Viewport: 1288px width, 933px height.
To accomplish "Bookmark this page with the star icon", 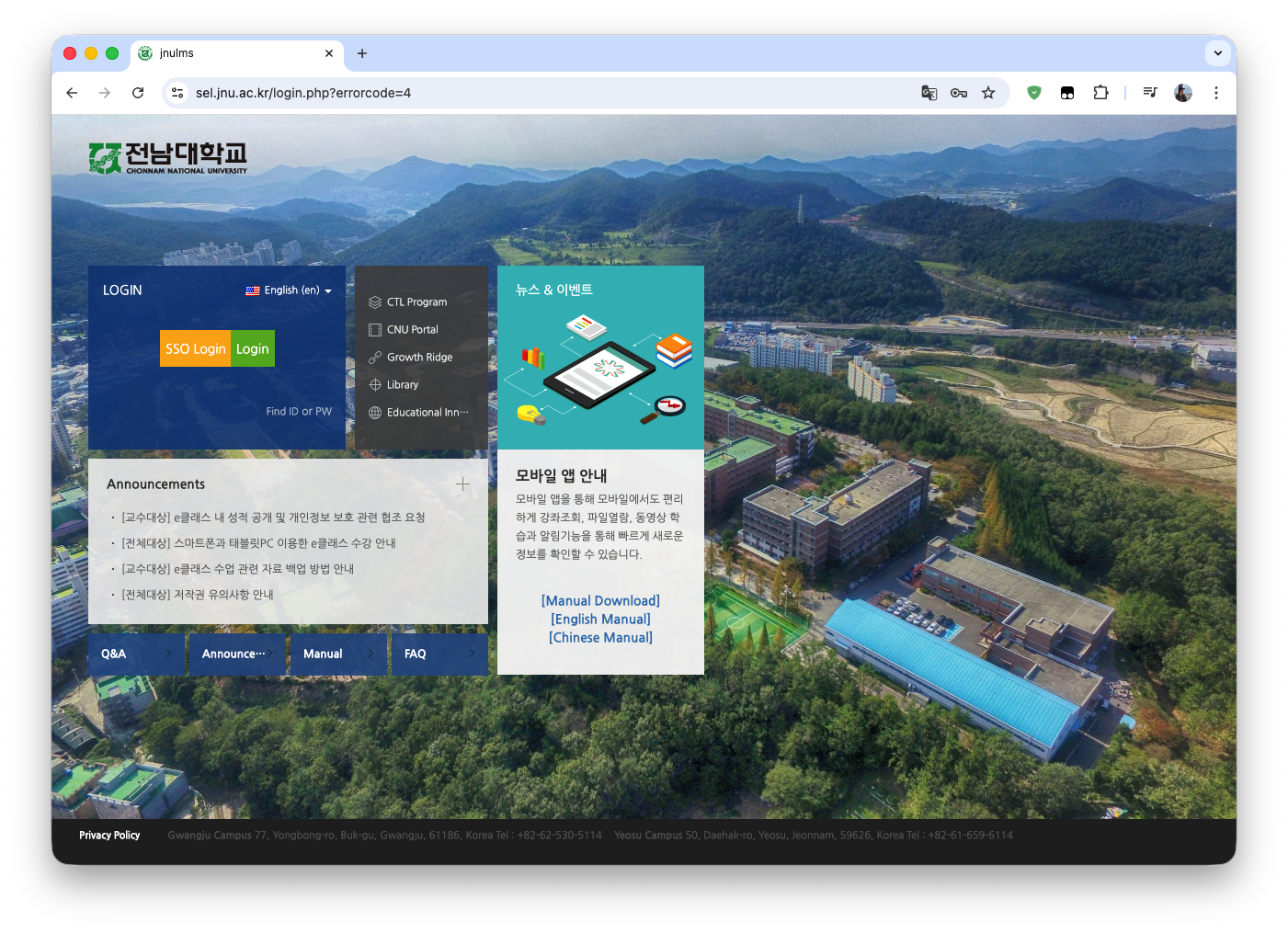I will pos(988,93).
